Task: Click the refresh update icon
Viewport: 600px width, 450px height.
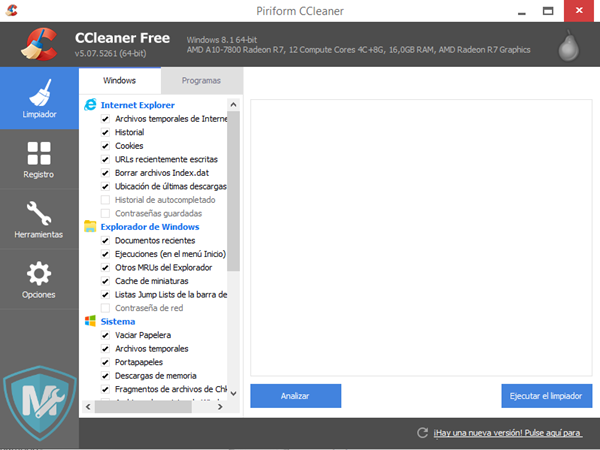Action: pos(423,433)
